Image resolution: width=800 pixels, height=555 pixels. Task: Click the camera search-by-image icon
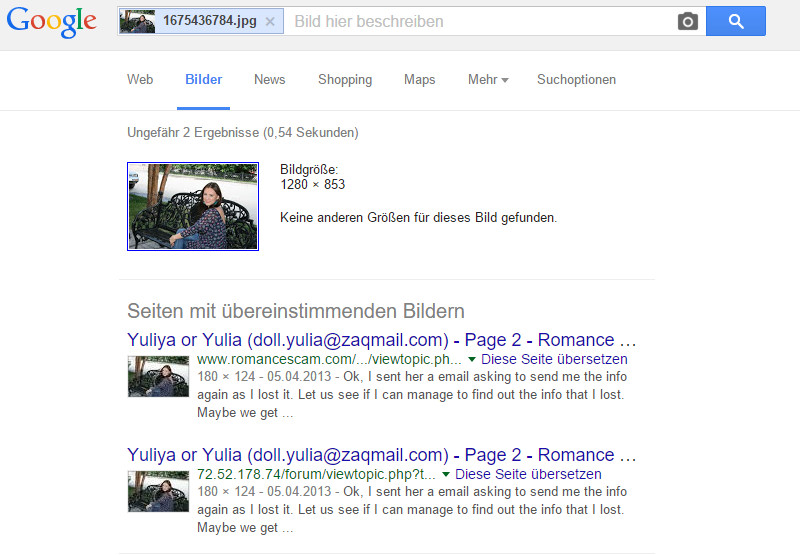(687, 21)
